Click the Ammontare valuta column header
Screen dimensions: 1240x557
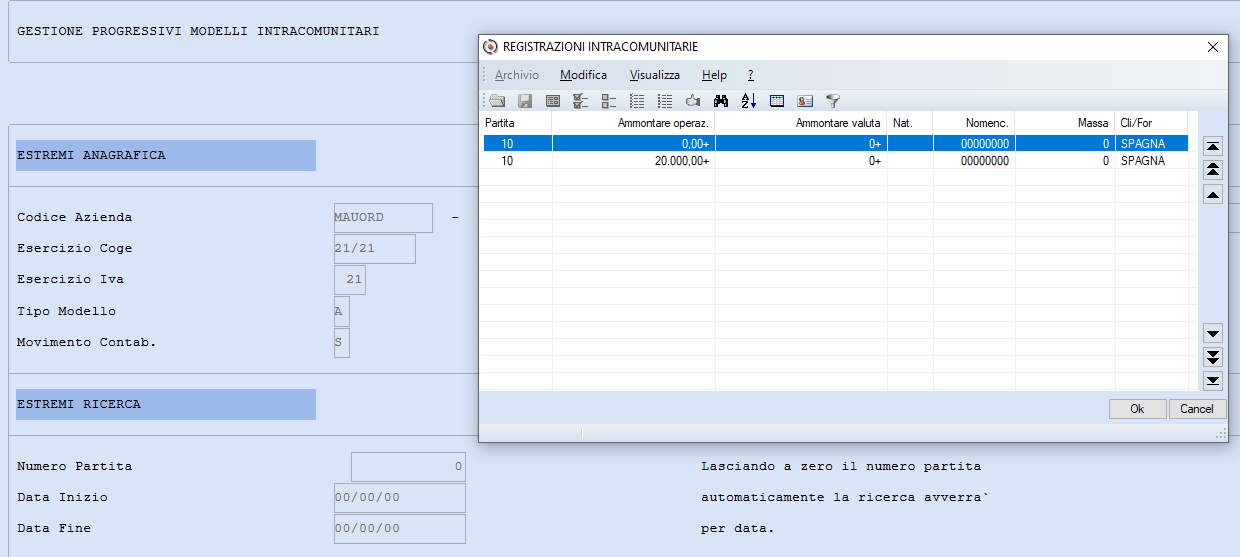[801, 123]
